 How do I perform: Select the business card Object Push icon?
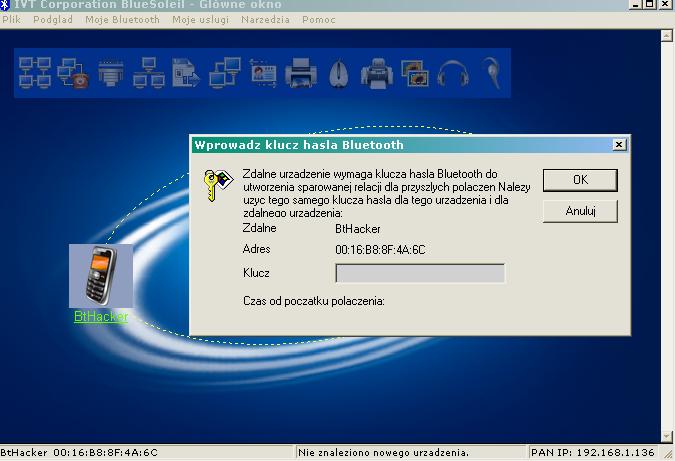263,73
